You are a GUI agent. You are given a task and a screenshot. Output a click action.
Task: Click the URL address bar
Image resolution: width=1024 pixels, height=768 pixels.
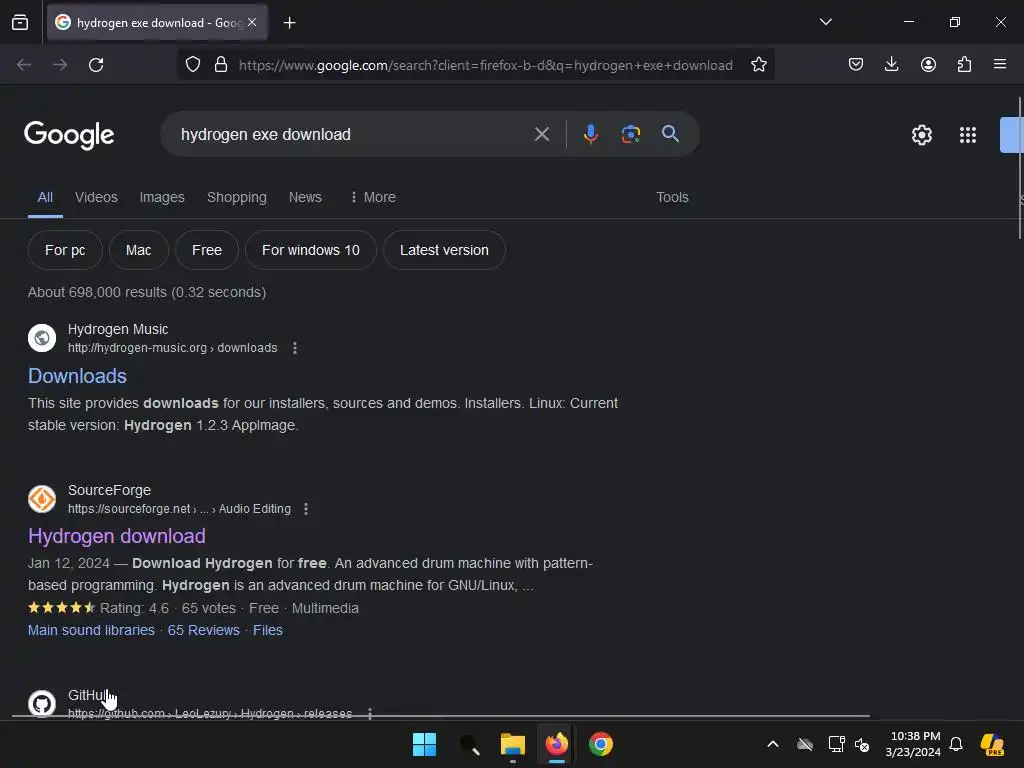485,65
